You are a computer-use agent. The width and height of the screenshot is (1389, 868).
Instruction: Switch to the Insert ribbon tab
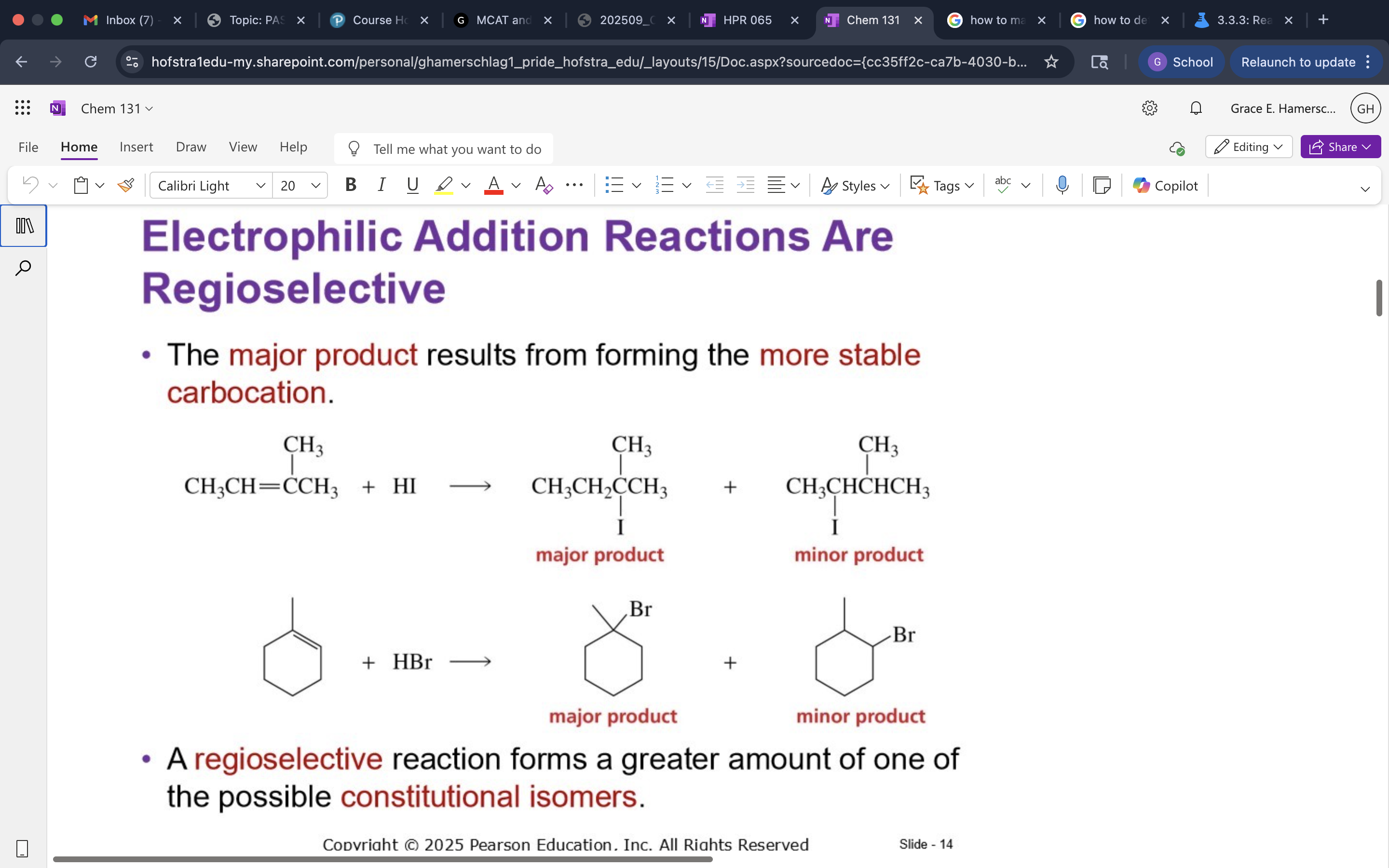click(x=136, y=147)
